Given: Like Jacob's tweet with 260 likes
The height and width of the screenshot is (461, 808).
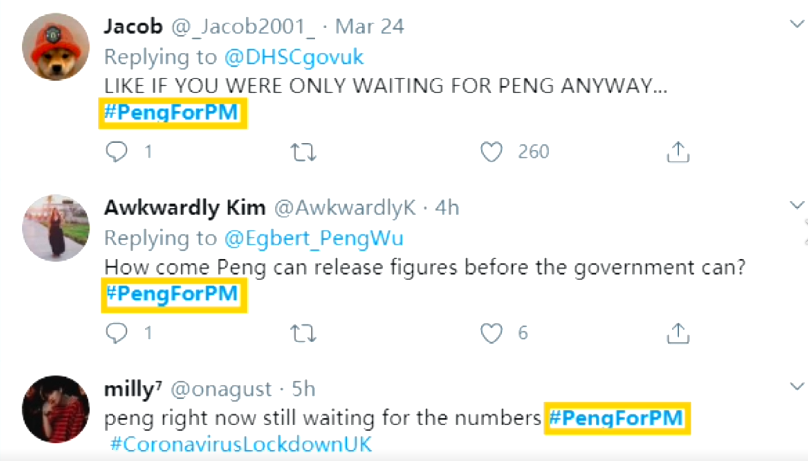Looking at the screenshot, I should tap(491, 152).
